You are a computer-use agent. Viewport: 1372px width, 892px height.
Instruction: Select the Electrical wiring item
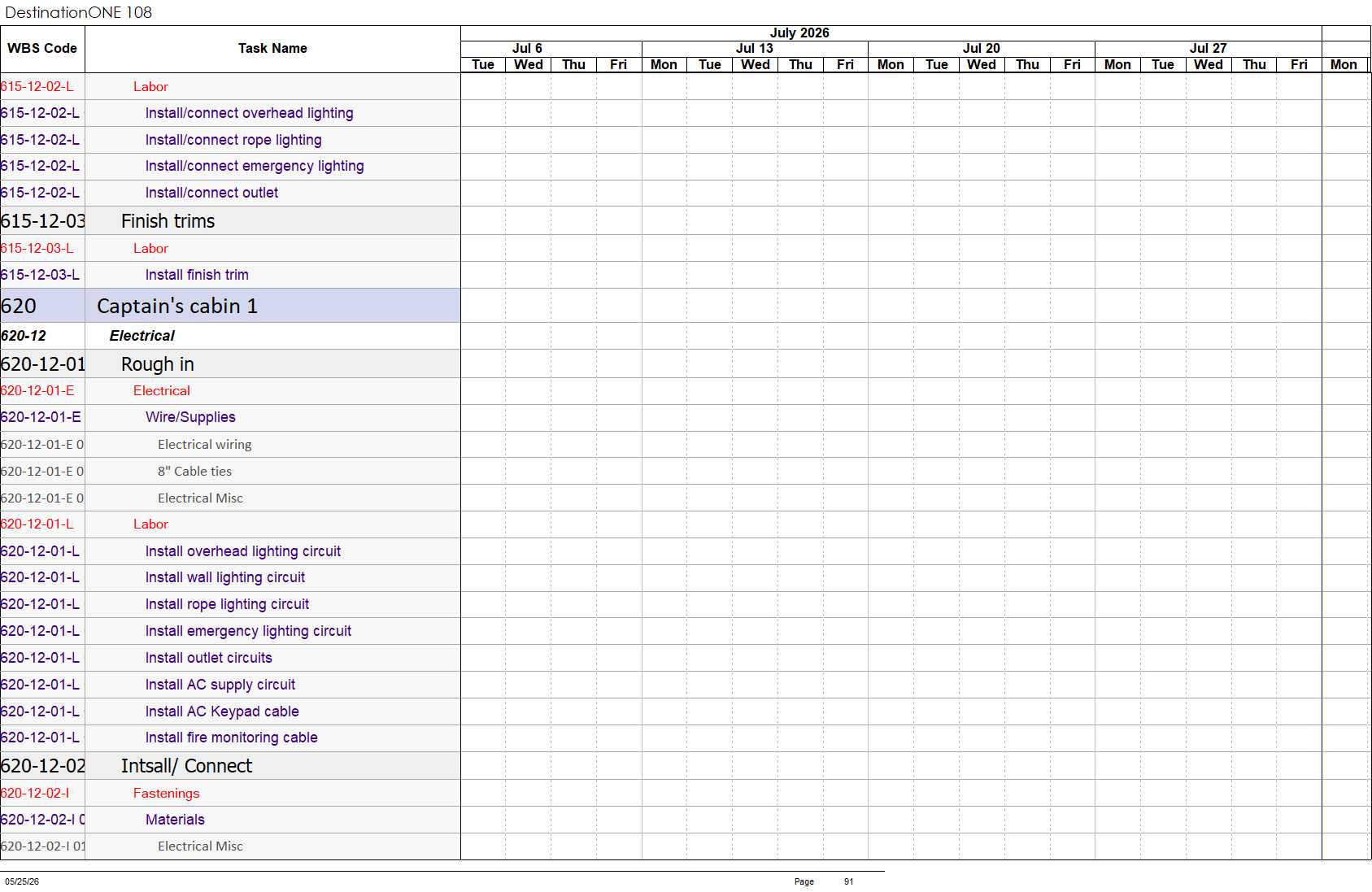click(x=205, y=445)
